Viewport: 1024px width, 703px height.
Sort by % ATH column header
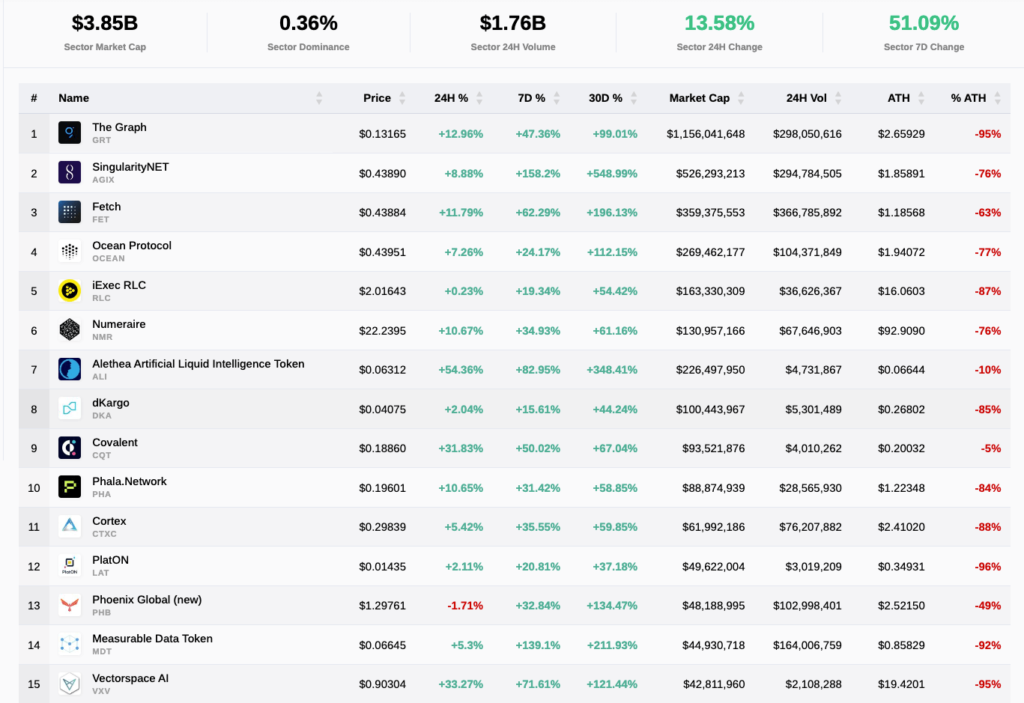coord(968,98)
